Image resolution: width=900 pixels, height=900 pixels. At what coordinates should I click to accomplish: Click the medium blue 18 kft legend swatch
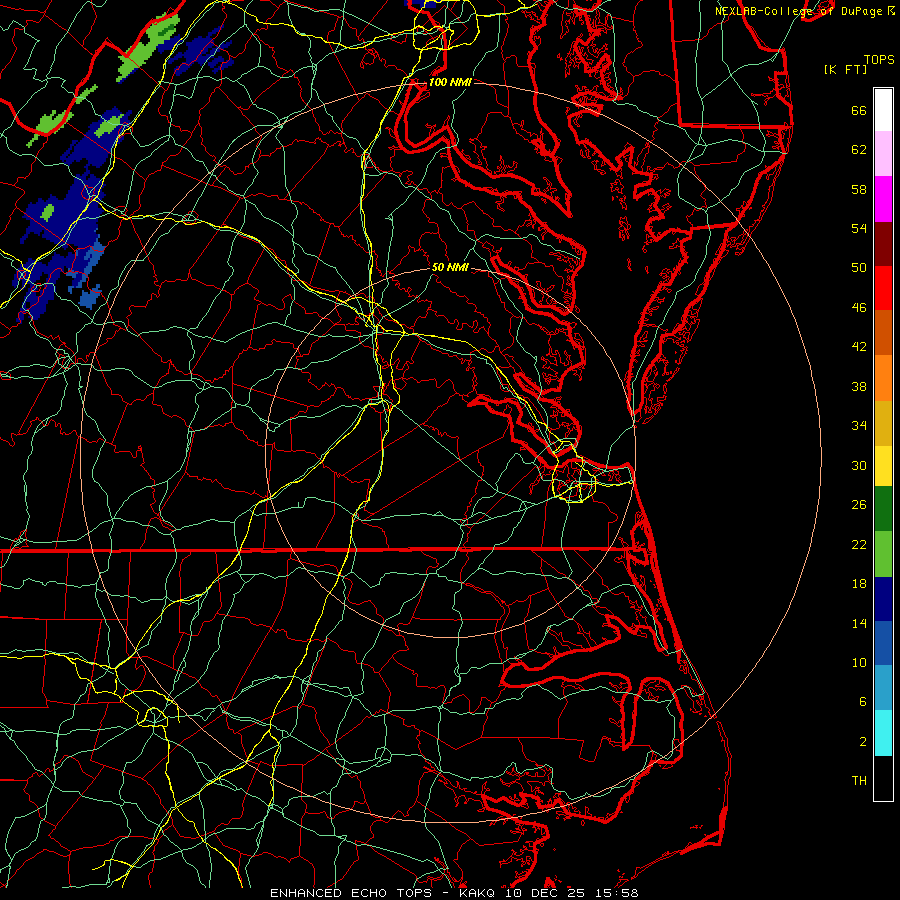(883, 643)
